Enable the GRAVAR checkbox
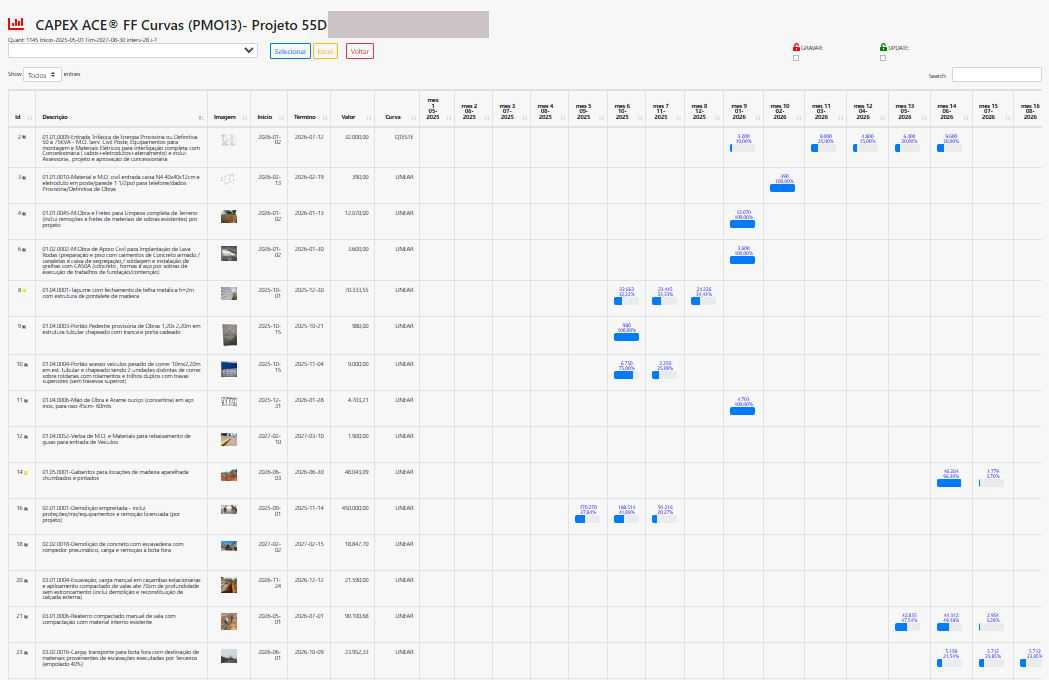 pos(796,58)
